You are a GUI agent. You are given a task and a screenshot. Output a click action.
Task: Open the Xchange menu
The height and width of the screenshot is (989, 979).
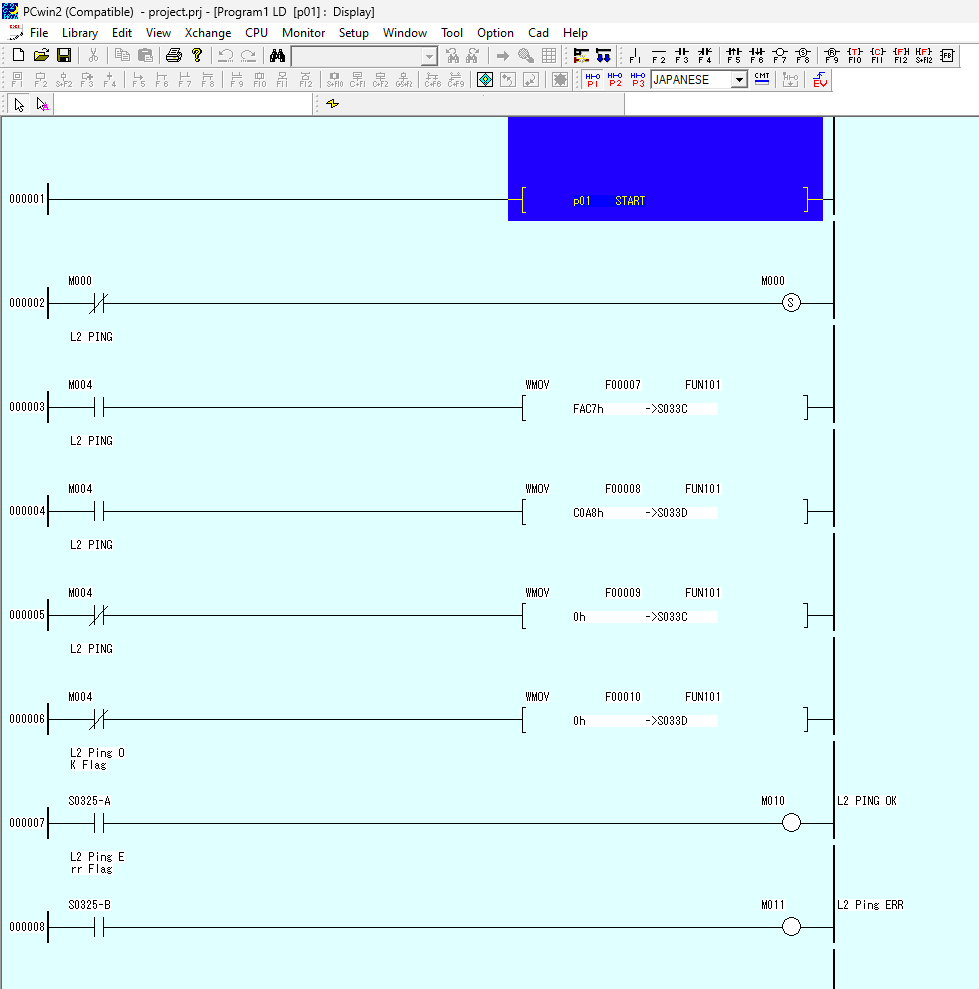[x=208, y=33]
